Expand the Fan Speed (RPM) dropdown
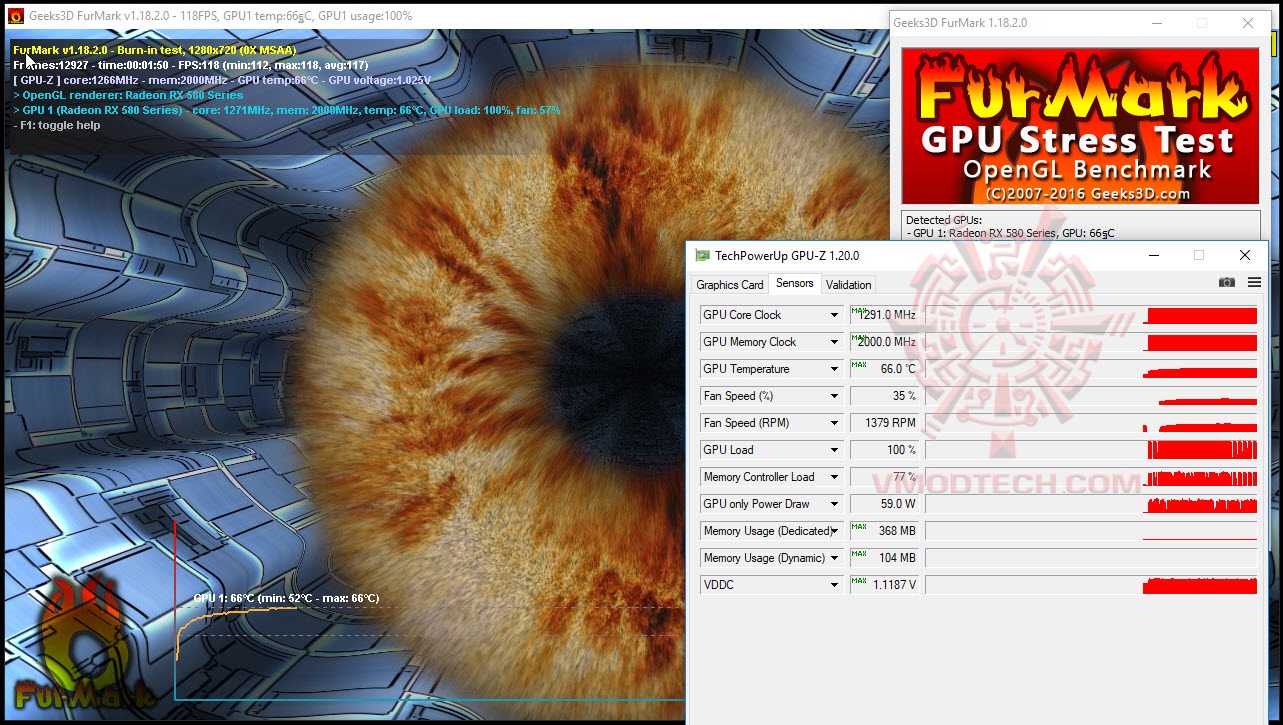Viewport: 1283px width, 725px height. click(x=834, y=423)
